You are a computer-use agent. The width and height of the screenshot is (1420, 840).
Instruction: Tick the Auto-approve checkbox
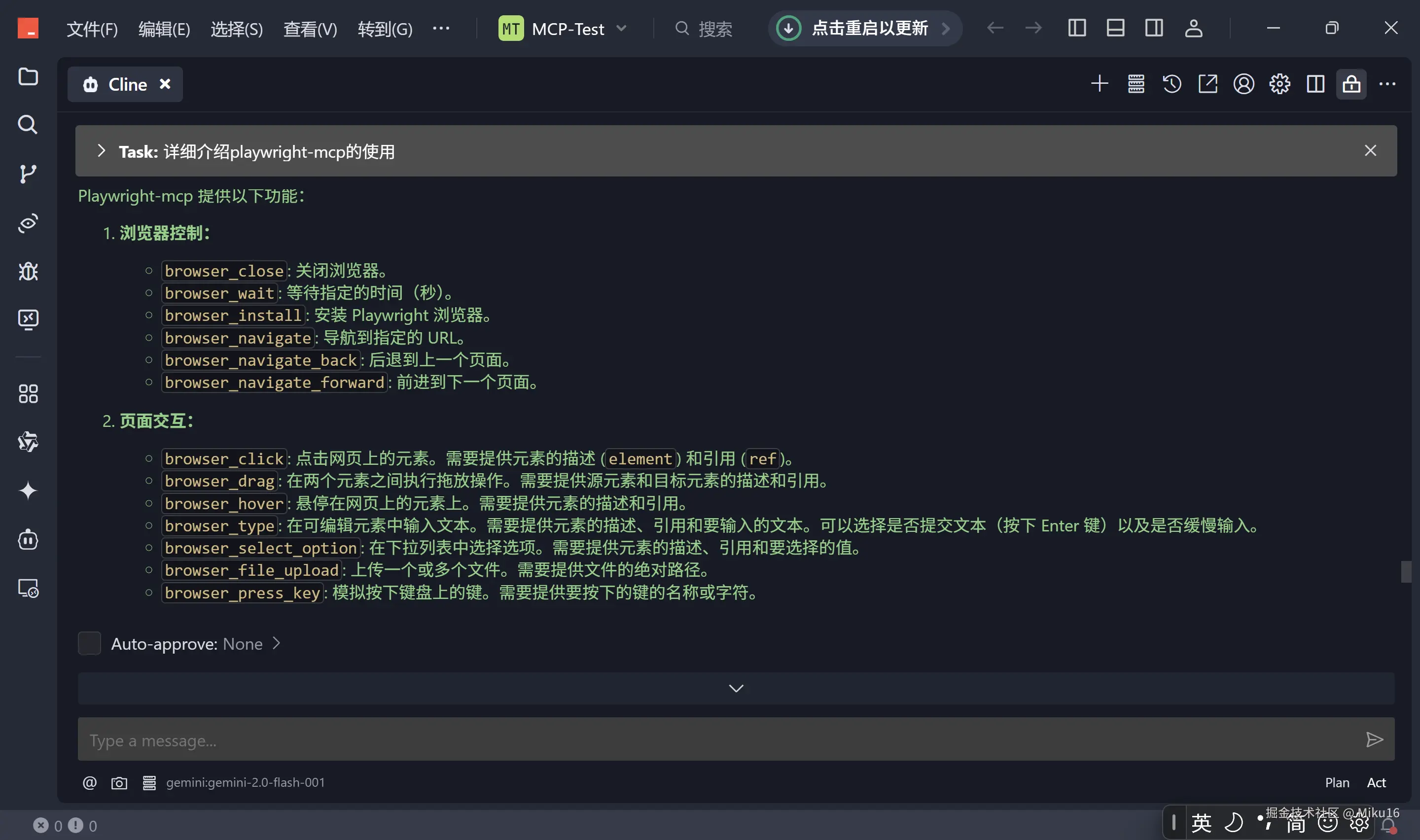point(89,643)
